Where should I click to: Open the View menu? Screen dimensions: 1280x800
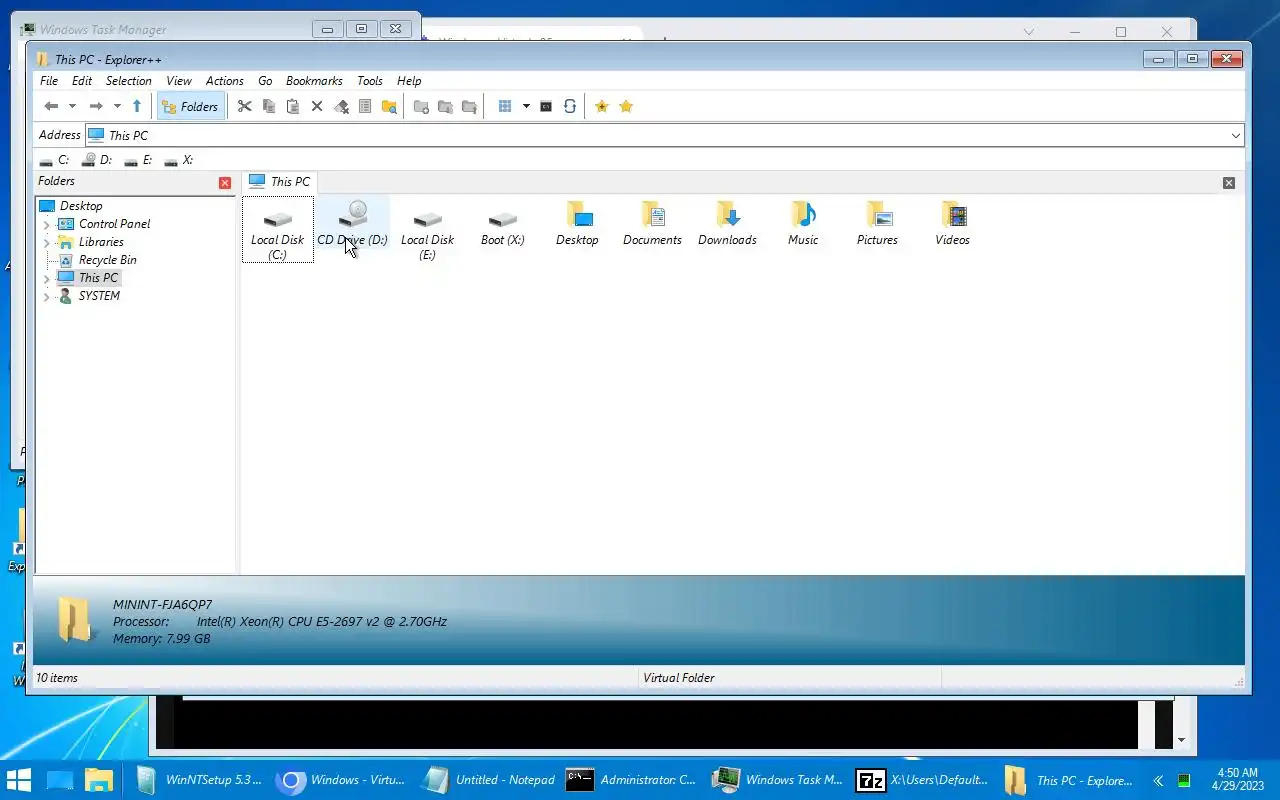(x=179, y=81)
